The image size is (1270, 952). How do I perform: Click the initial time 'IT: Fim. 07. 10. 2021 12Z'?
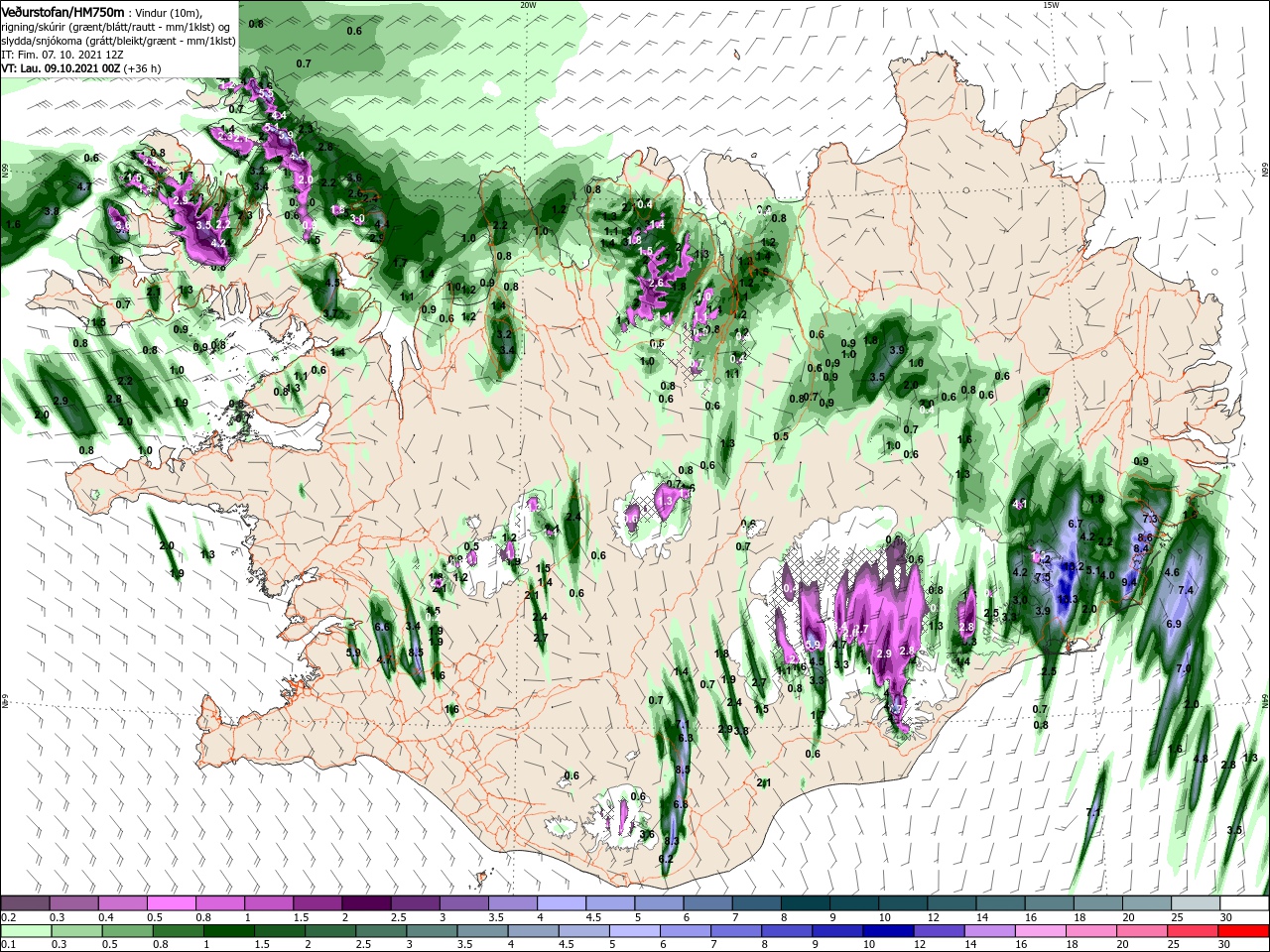click(x=62, y=55)
